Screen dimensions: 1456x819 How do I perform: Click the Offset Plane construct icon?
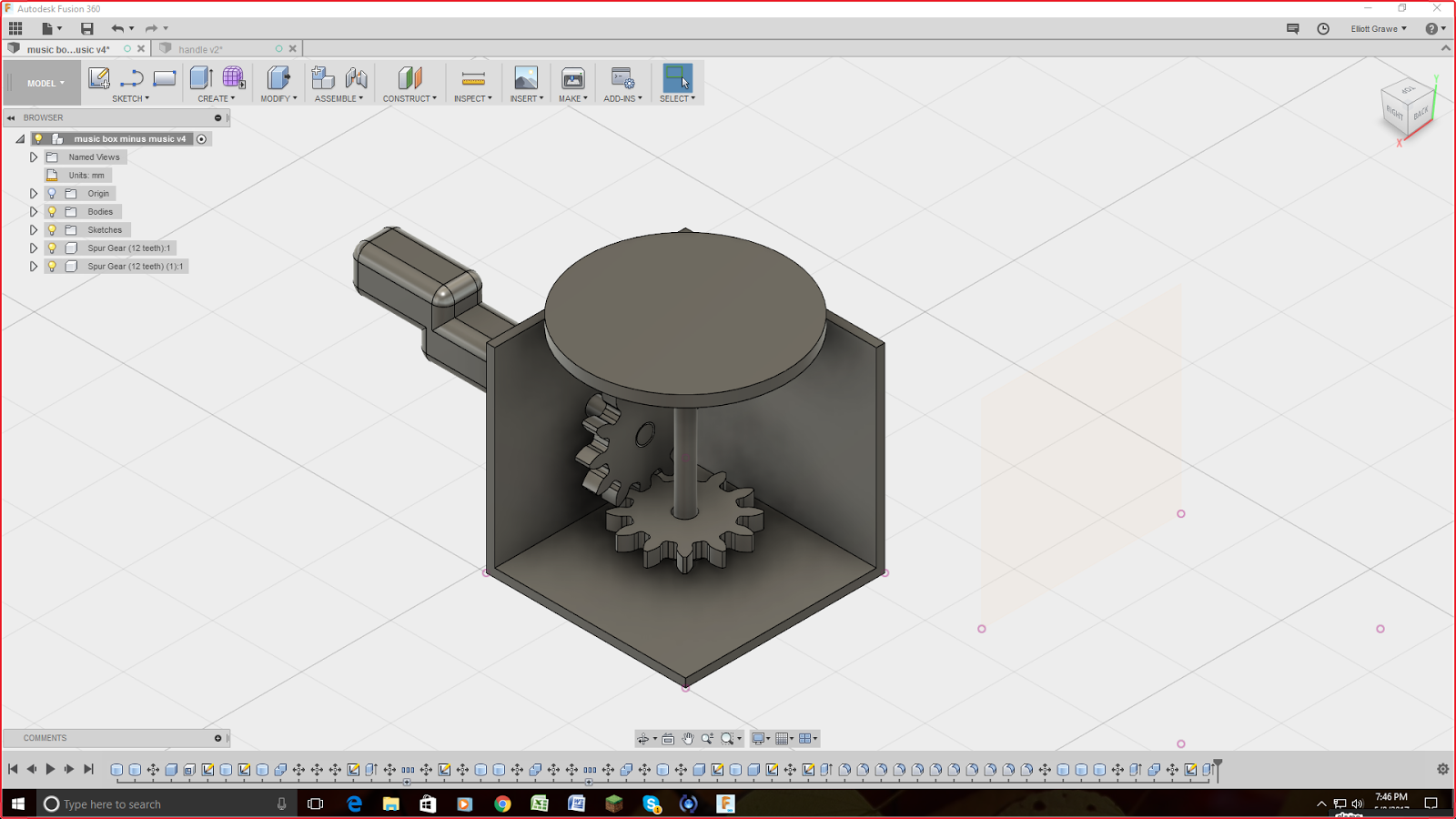(409, 78)
